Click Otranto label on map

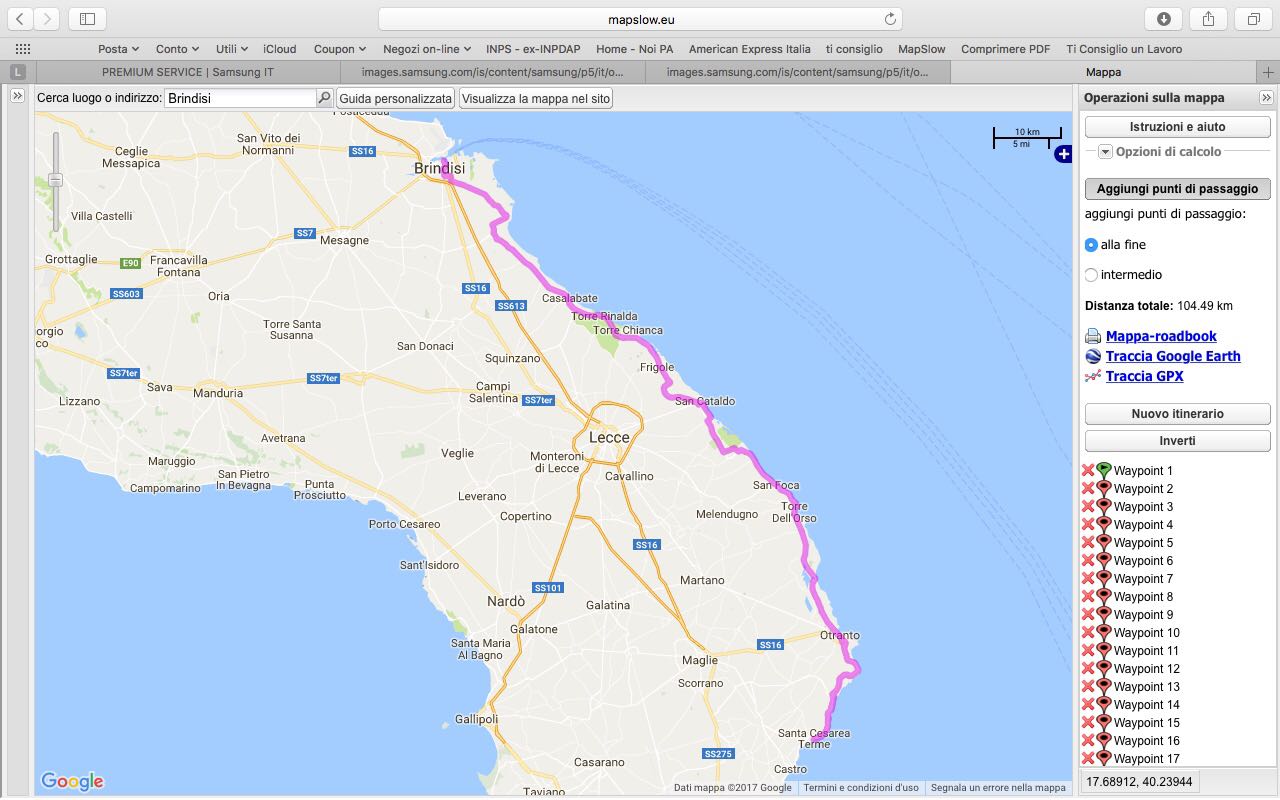coord(839,635)
